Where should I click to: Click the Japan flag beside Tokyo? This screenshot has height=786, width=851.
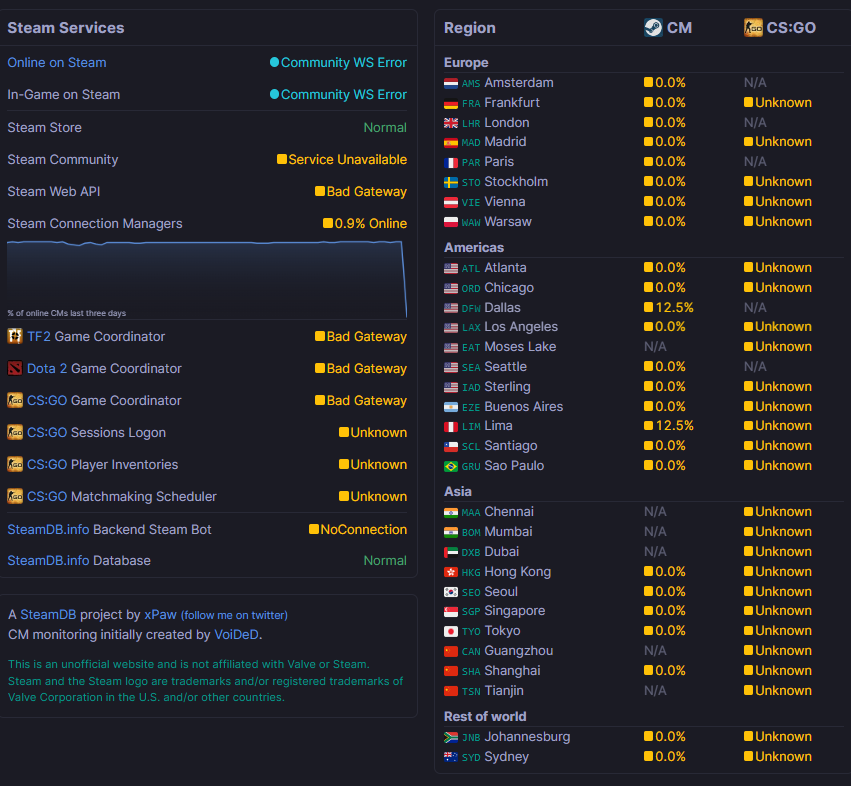coord(450,631)
